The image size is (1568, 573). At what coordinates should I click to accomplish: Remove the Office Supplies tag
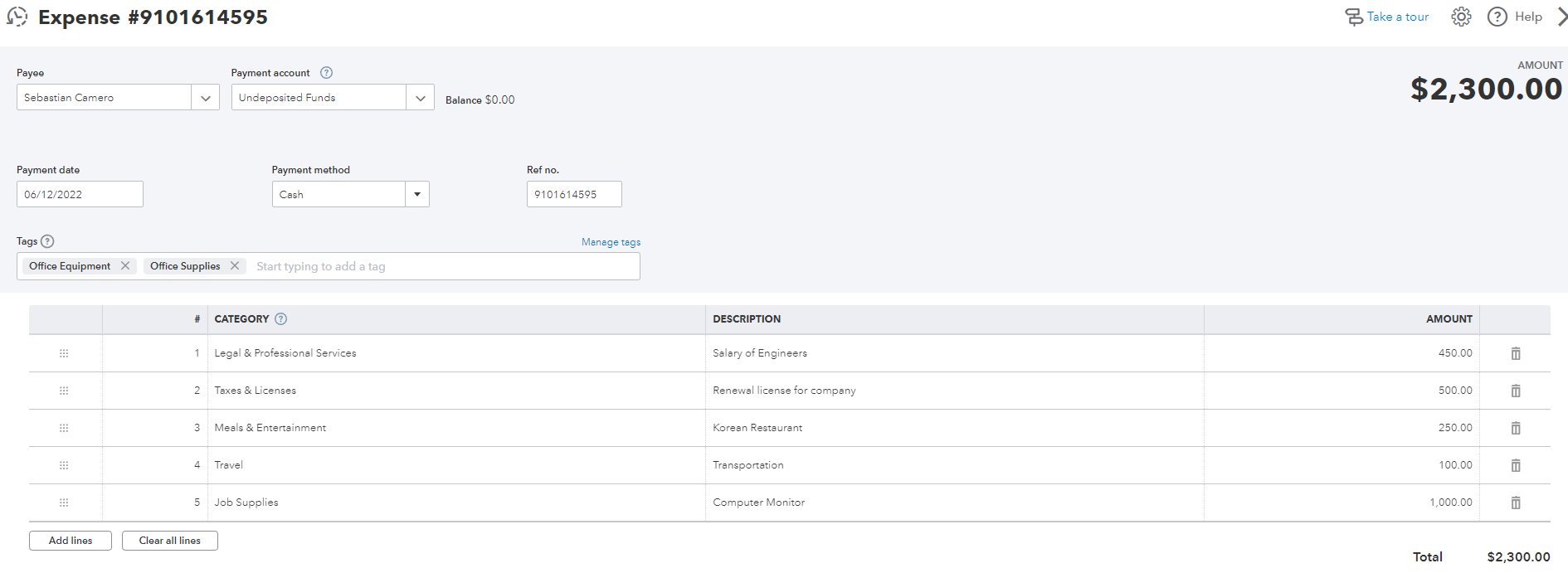coord(235,265)
